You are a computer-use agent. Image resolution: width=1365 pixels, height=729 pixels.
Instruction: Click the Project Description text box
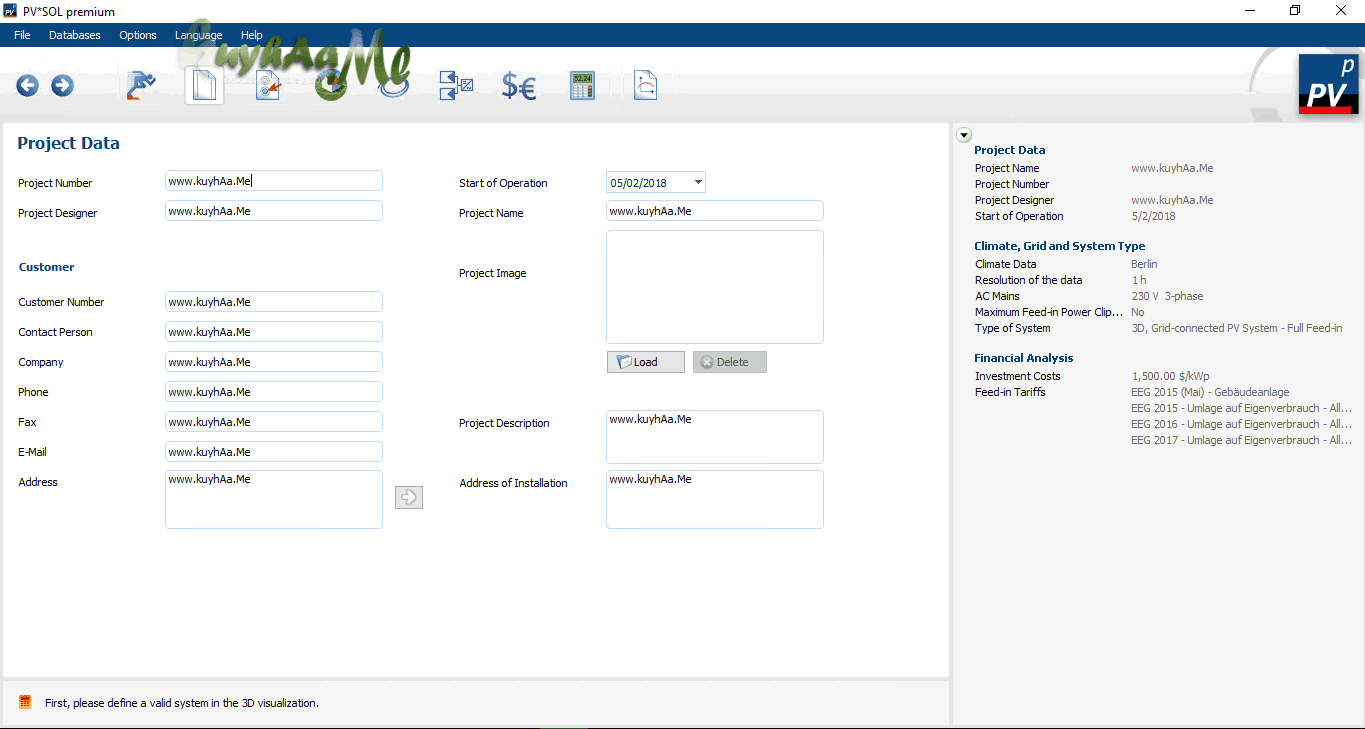point(715,437)
